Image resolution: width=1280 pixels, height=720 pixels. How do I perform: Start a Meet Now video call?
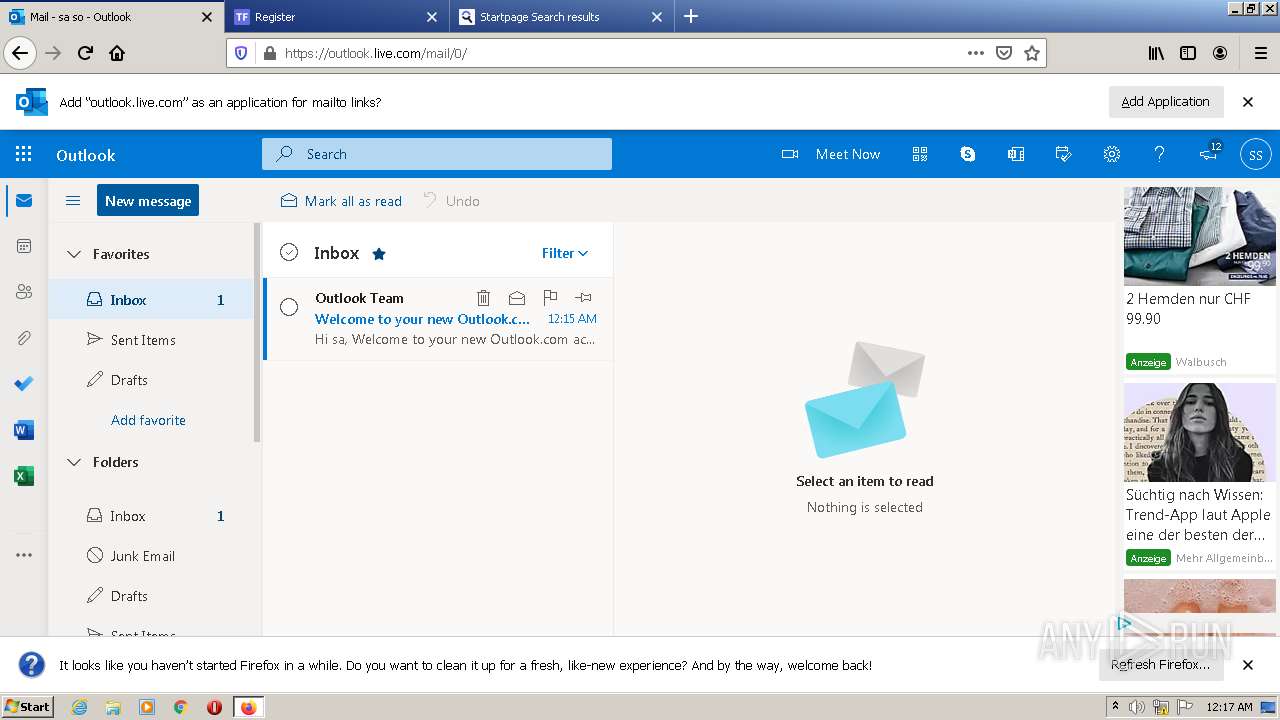coord(831,154)
